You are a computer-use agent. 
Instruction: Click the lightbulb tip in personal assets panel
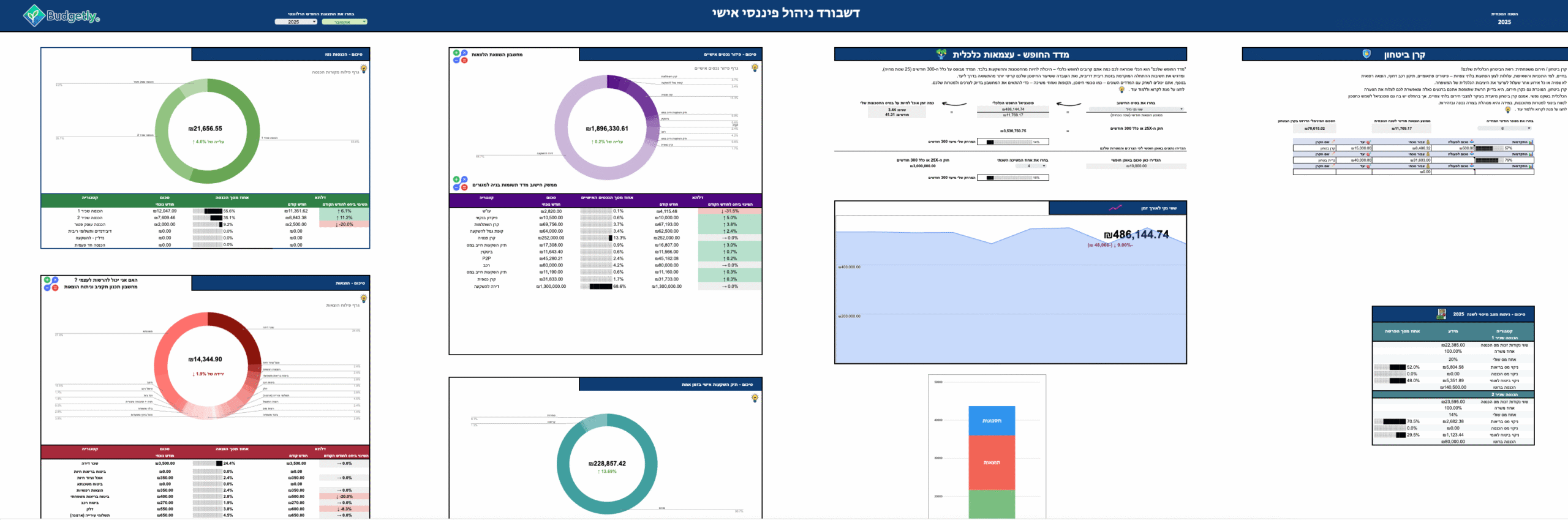point(755,68)
